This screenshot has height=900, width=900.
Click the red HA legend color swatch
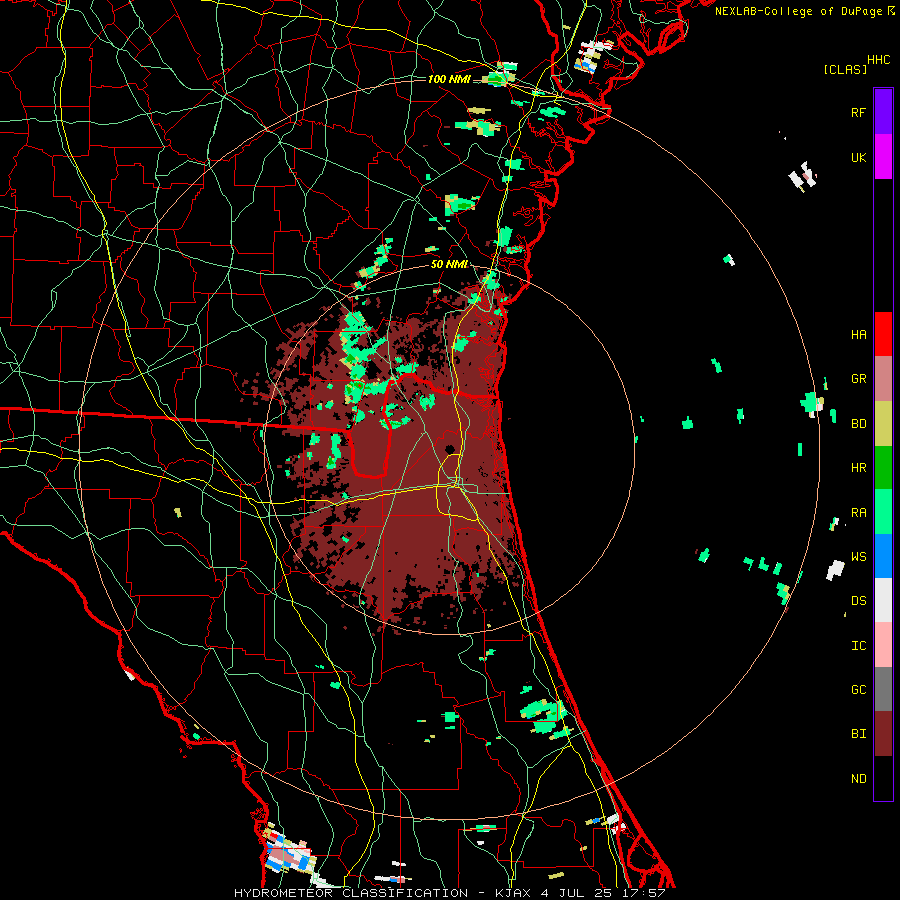(883, 334)
